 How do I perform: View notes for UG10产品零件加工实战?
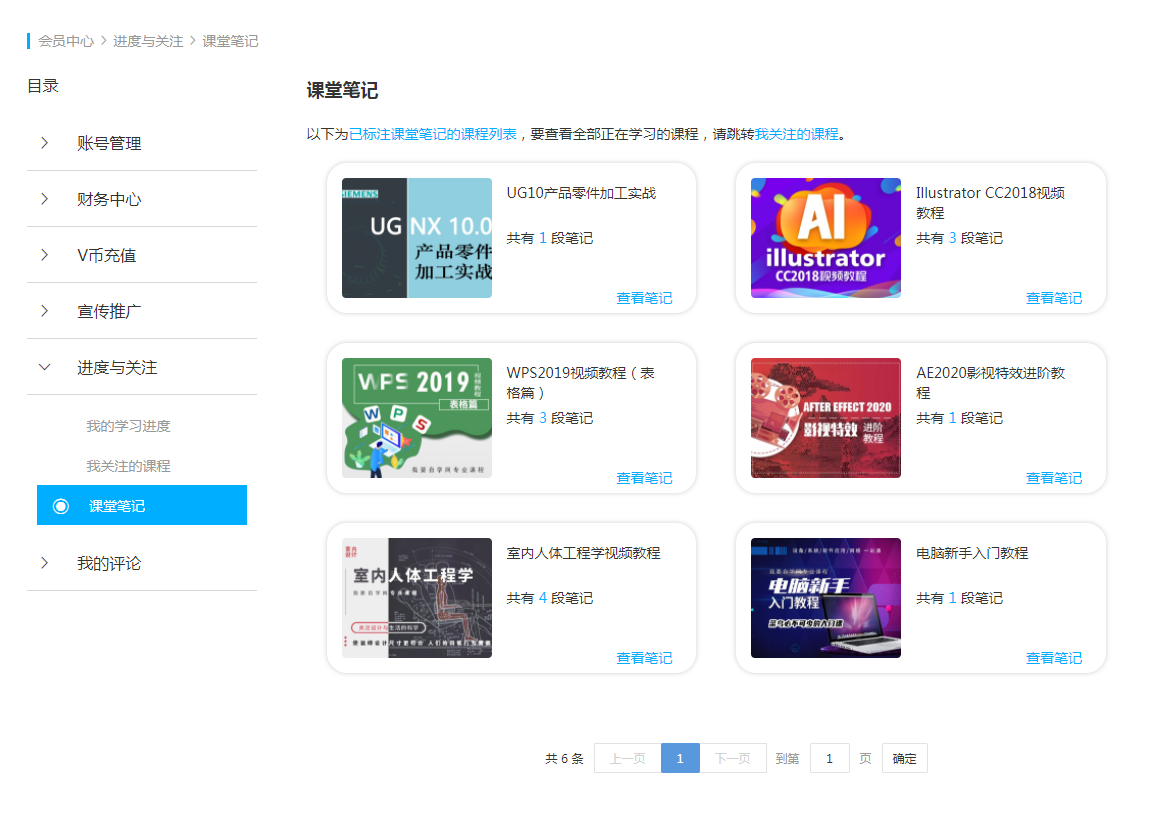(x=644, y=298)
